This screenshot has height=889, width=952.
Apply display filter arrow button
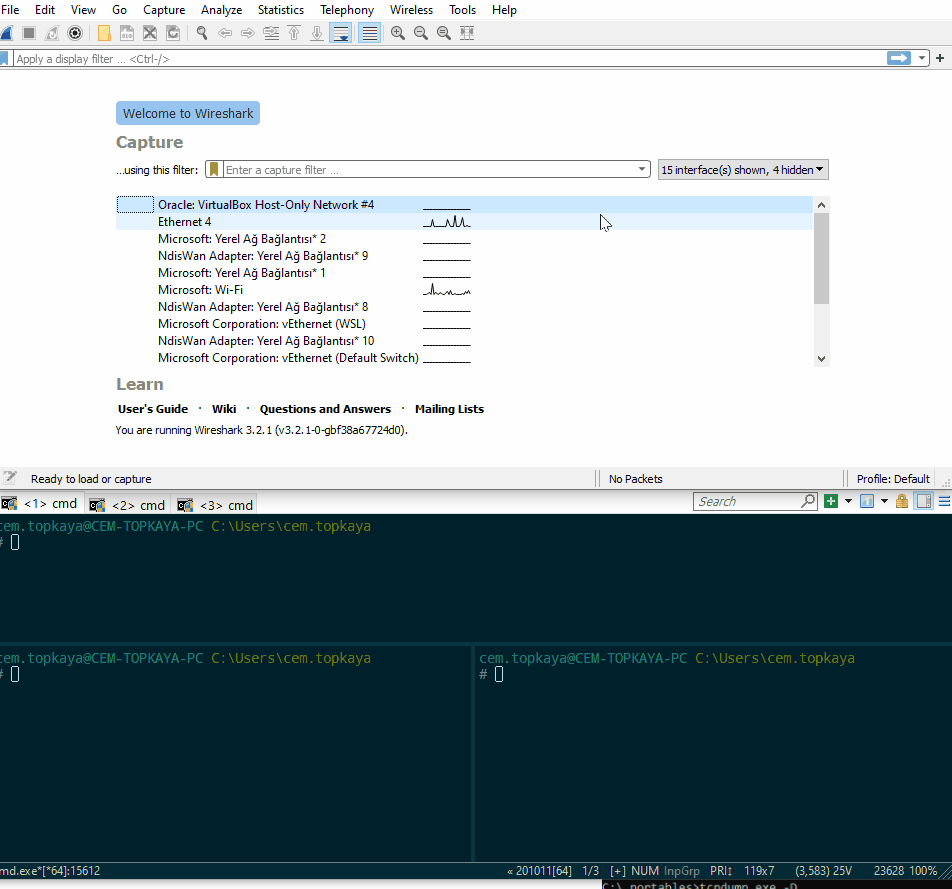click(x=899, y=58)
